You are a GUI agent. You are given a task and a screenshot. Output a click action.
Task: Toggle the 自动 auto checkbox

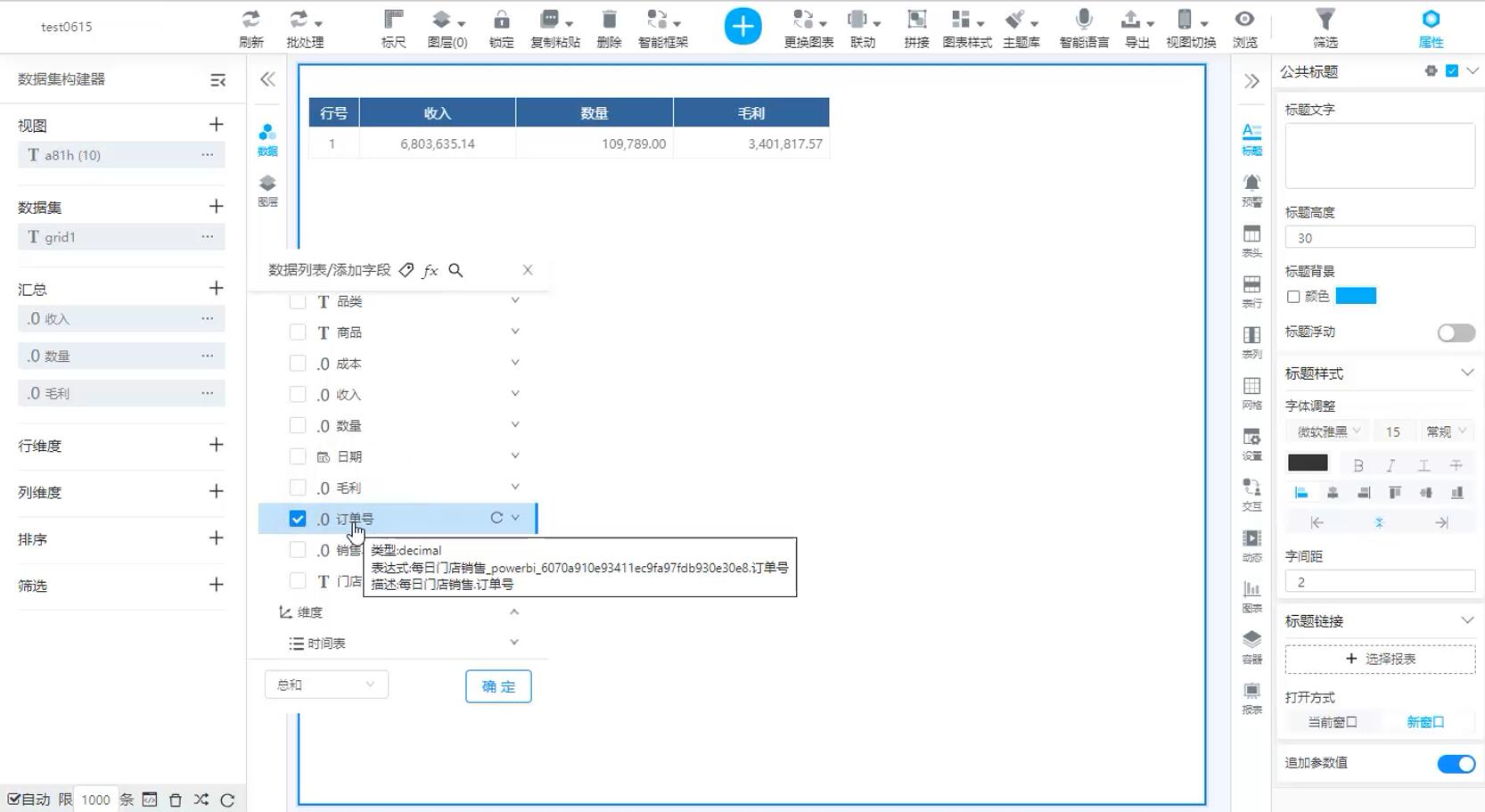click(14, 799)
